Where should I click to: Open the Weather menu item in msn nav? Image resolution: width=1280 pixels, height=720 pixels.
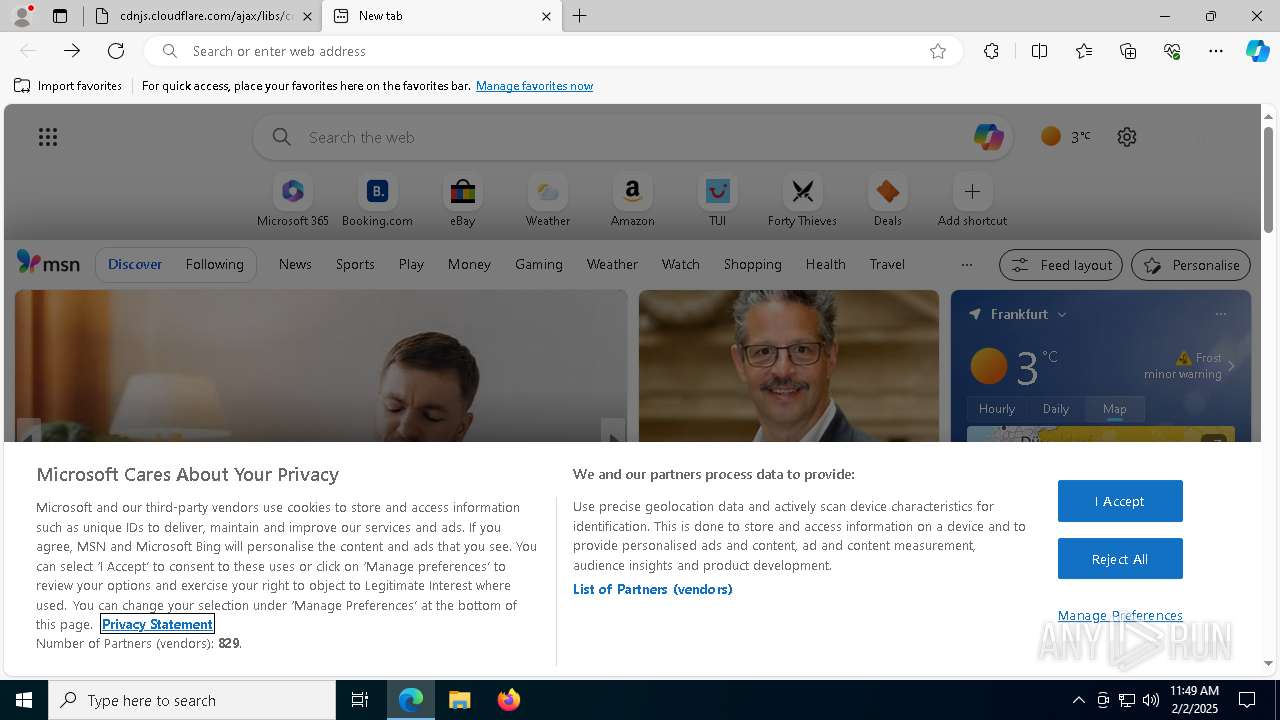[x=612, y=264]
